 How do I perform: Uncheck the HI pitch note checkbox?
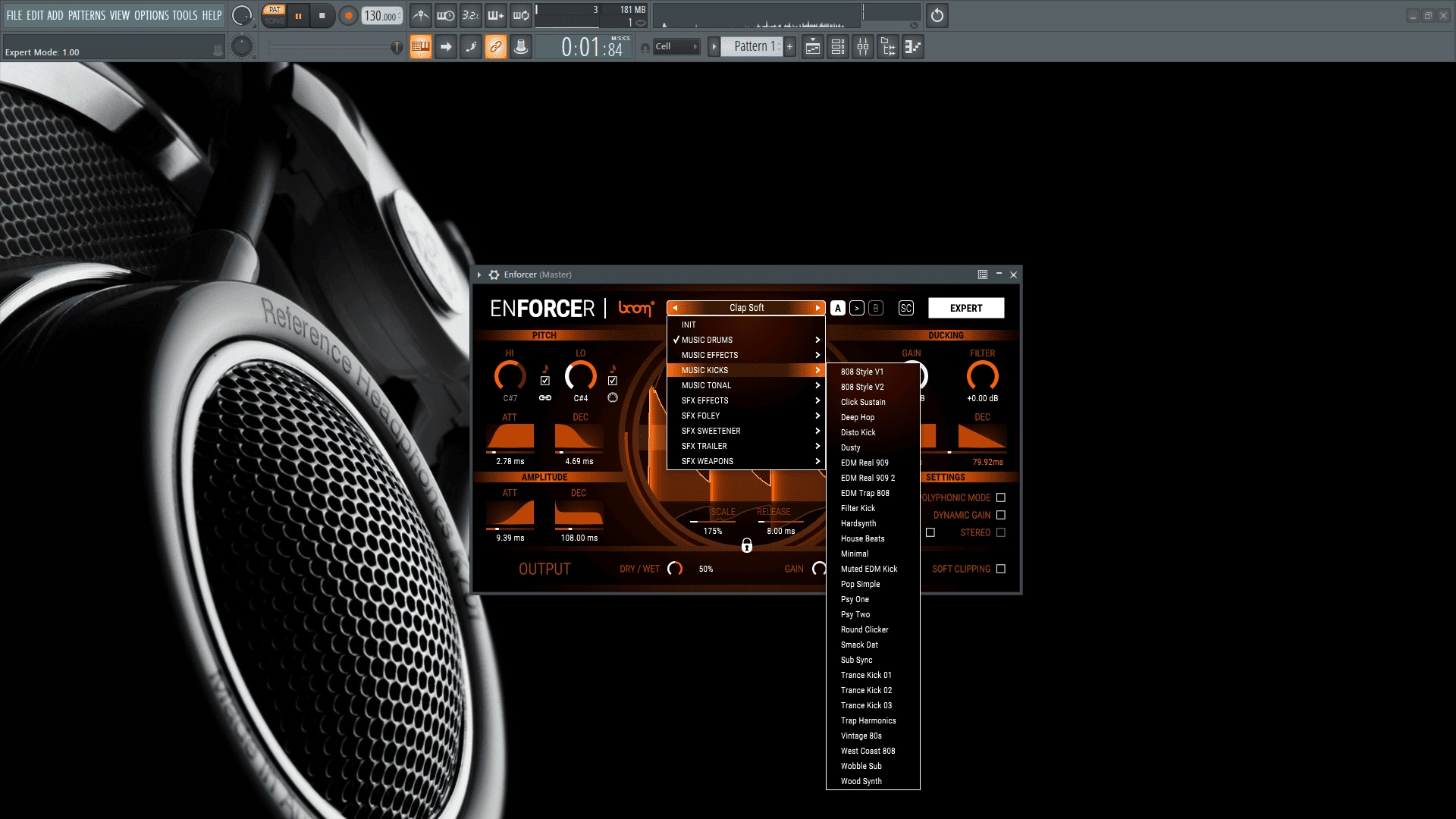click(545, 381)
